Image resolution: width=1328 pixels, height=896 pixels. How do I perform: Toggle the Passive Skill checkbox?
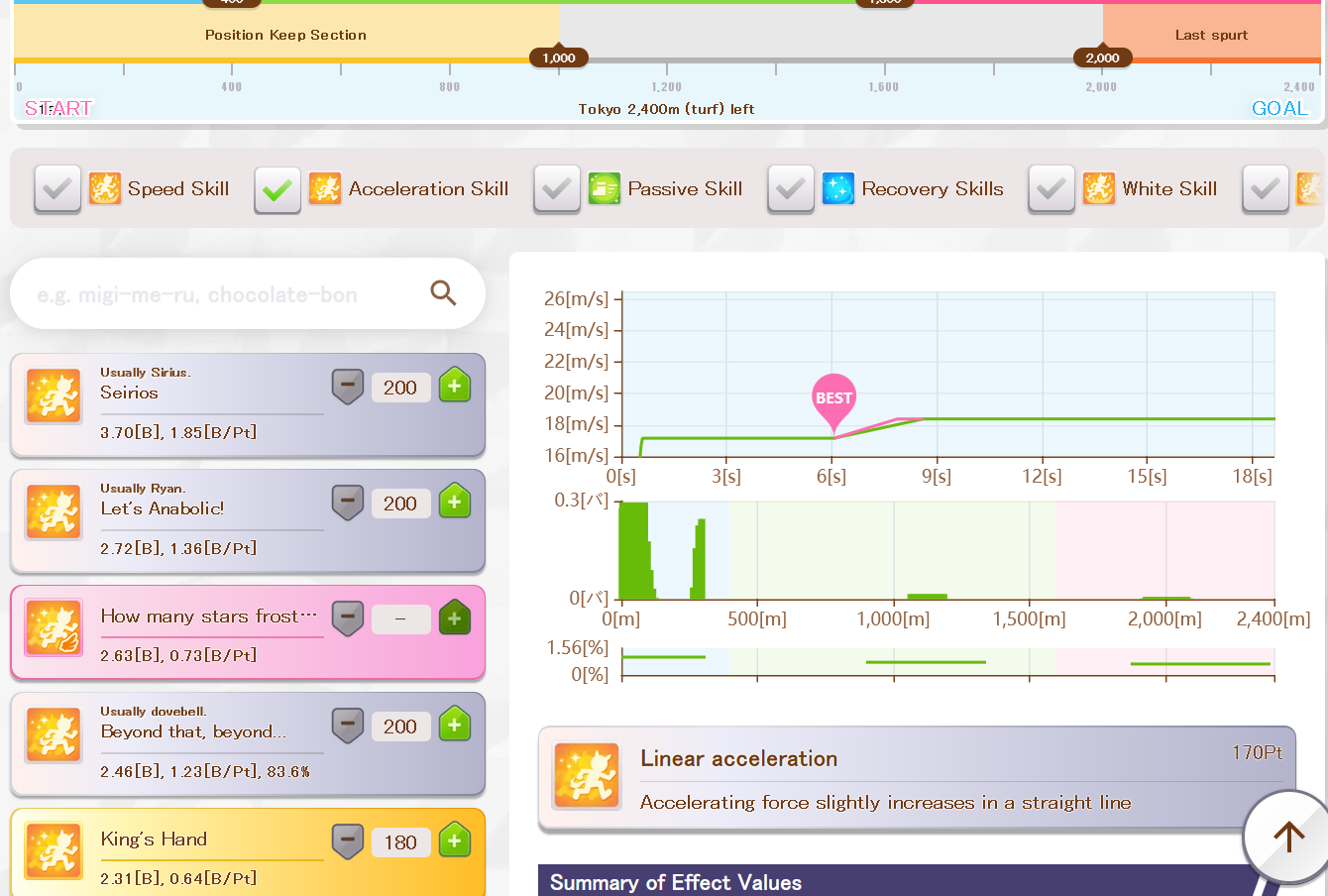pyautogui.click(x=557, y=188)
